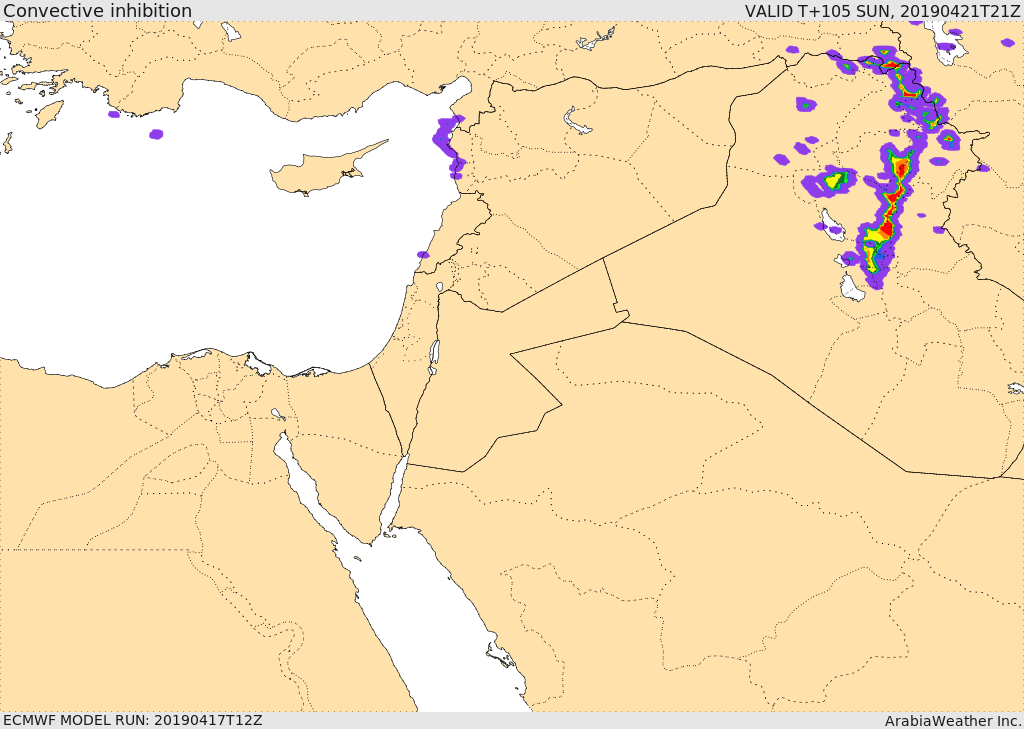Image resolution: width=1024 pixels, height=729 pixels.
Task: Click the VALID T+105 timestamp label
Action: pyautogui.click(x=882, y=11)
